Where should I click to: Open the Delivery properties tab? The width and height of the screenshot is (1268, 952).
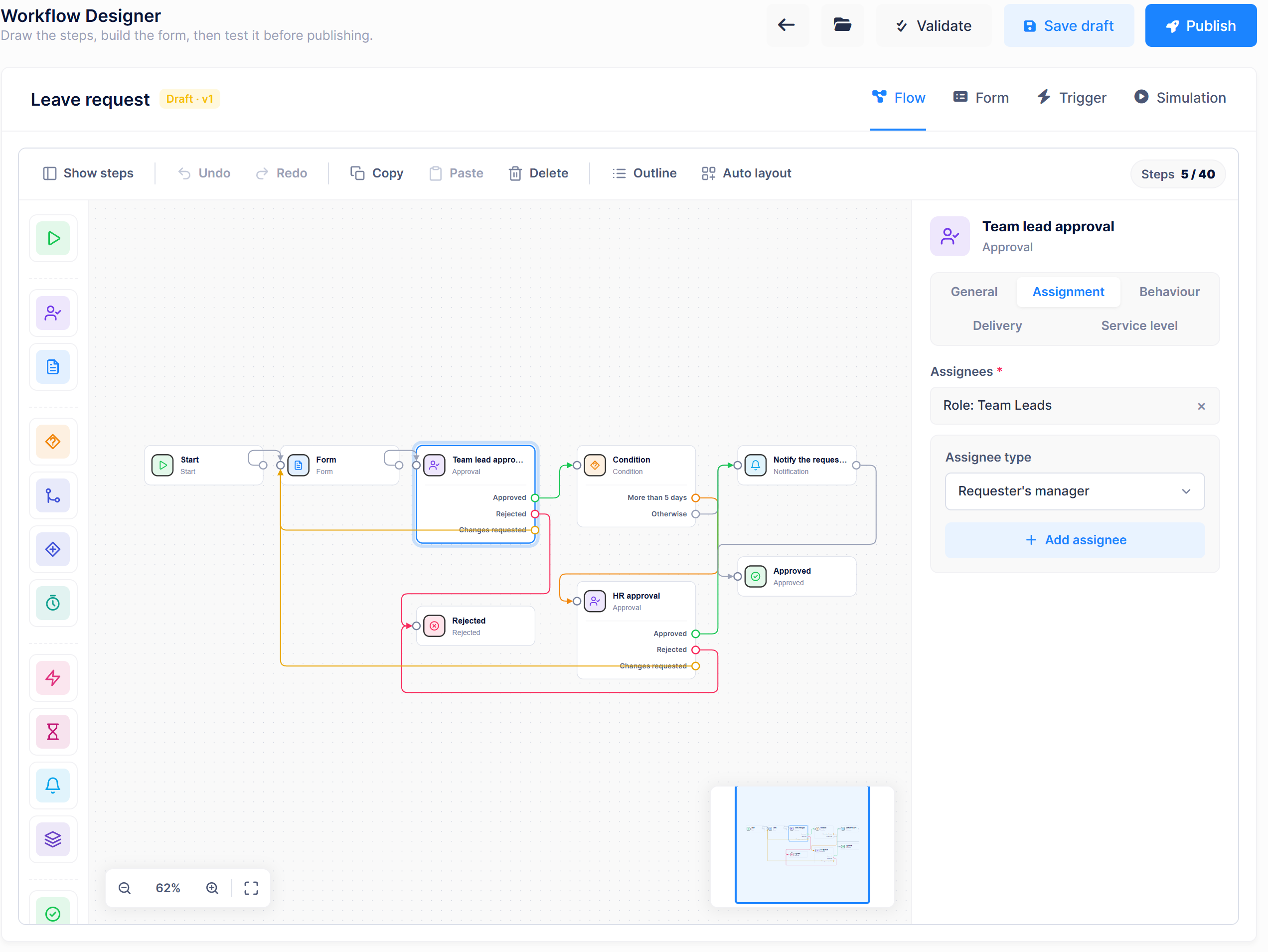(x=997, y=325)
